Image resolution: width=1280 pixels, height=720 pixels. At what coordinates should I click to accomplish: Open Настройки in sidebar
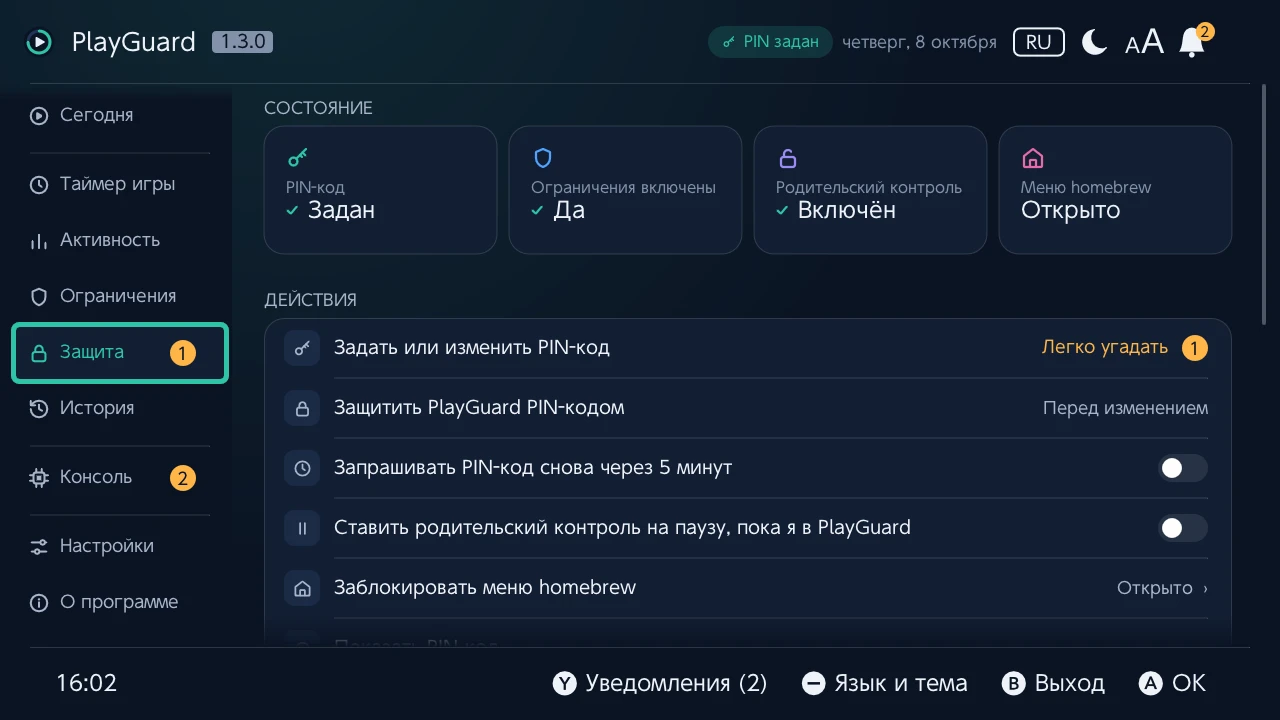tap(120, 546)
